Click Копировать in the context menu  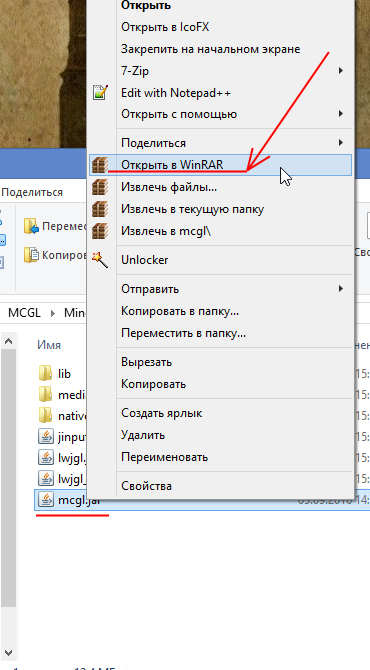tap(153, 384)
